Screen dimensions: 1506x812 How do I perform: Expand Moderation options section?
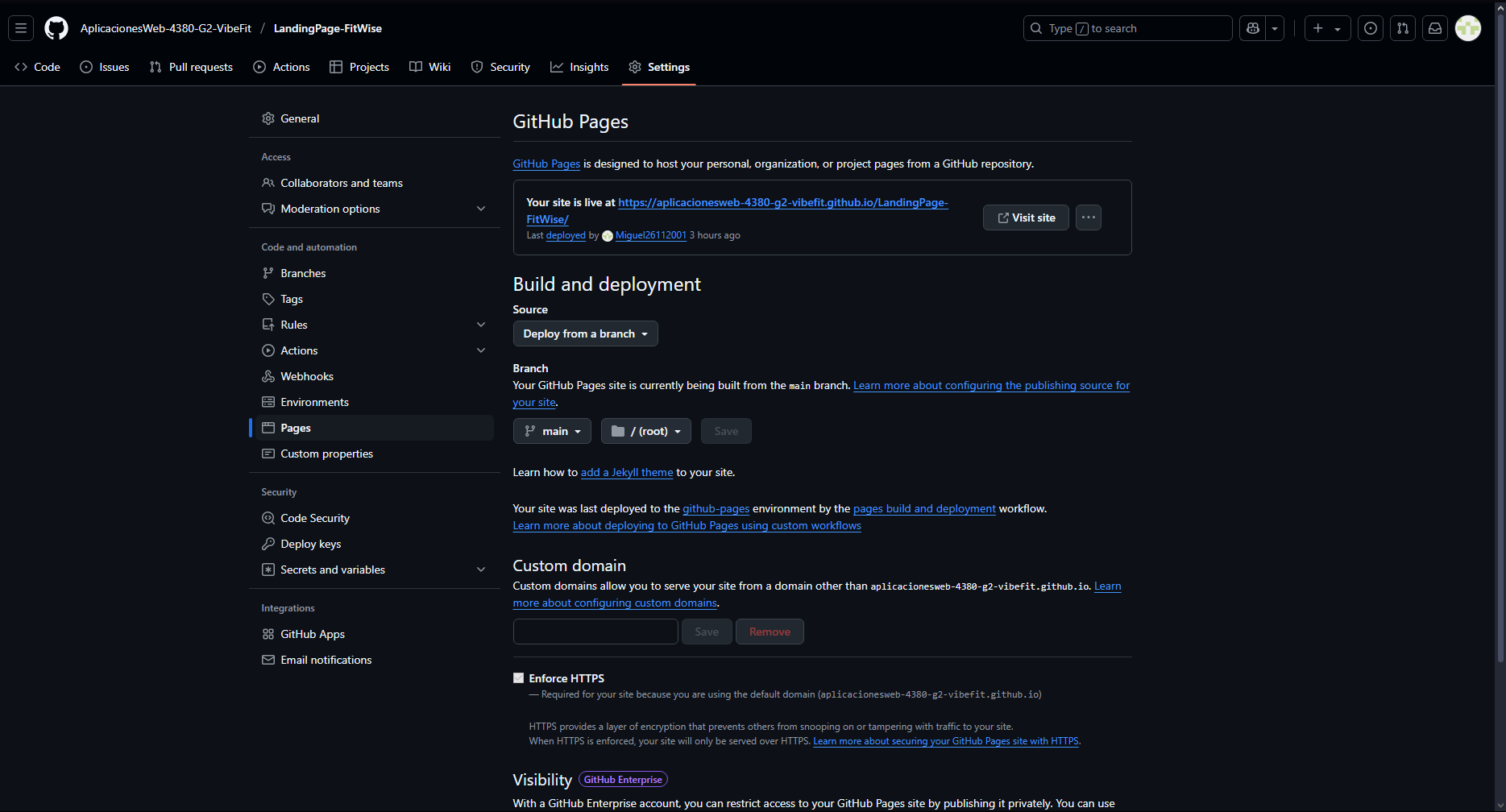375,209
